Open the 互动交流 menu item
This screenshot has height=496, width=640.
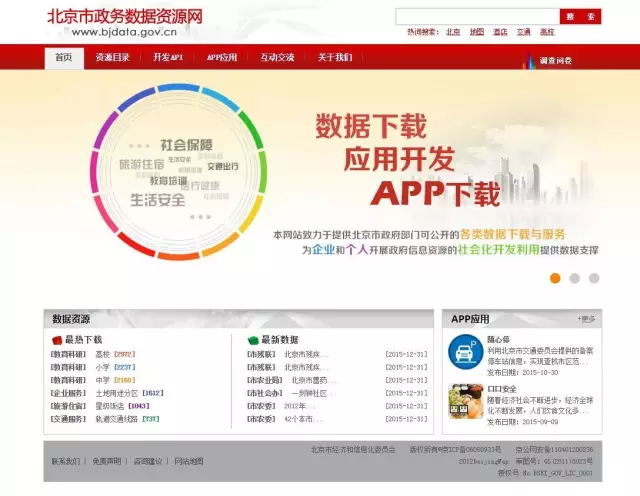[x=277, y=58]
